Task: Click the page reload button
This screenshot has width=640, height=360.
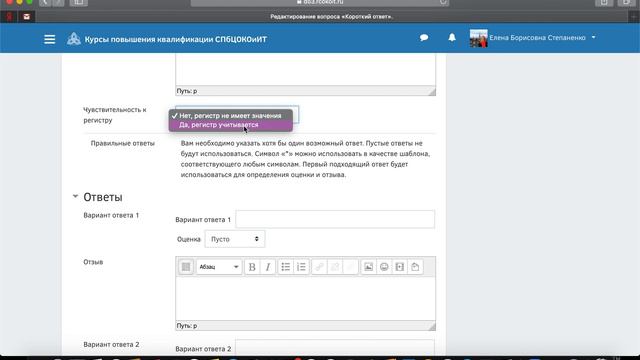Action: (x=443, y=2)
